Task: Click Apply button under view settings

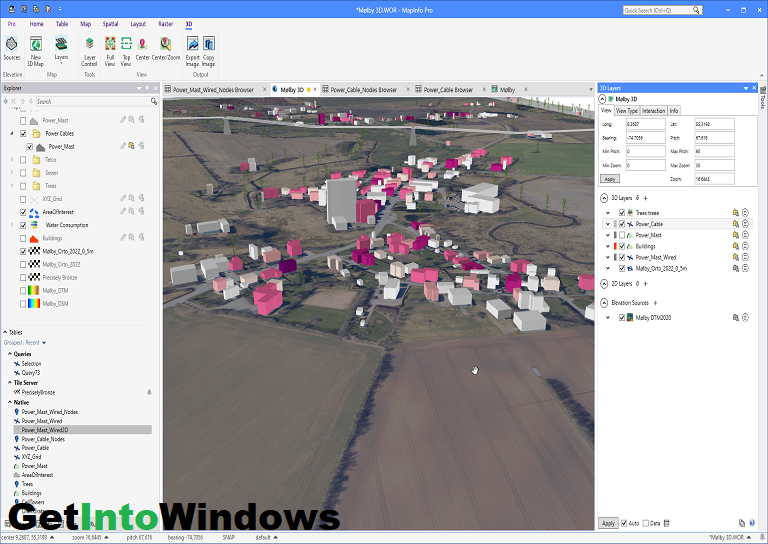Action: click(610, 179)
